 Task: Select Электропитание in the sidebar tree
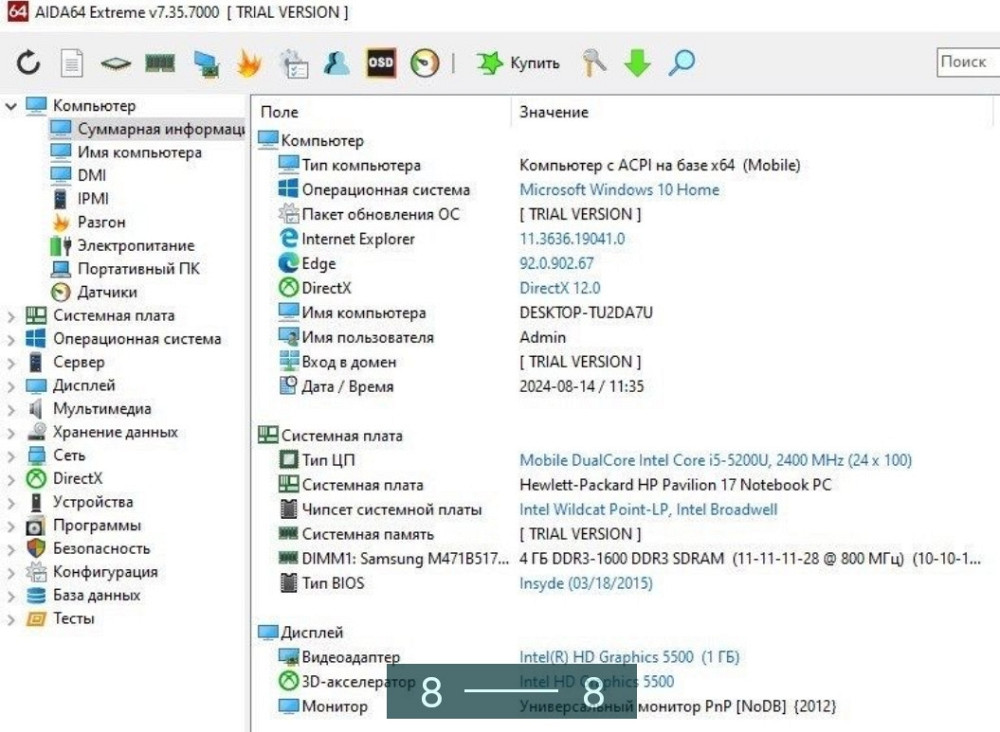pos(135,245)
